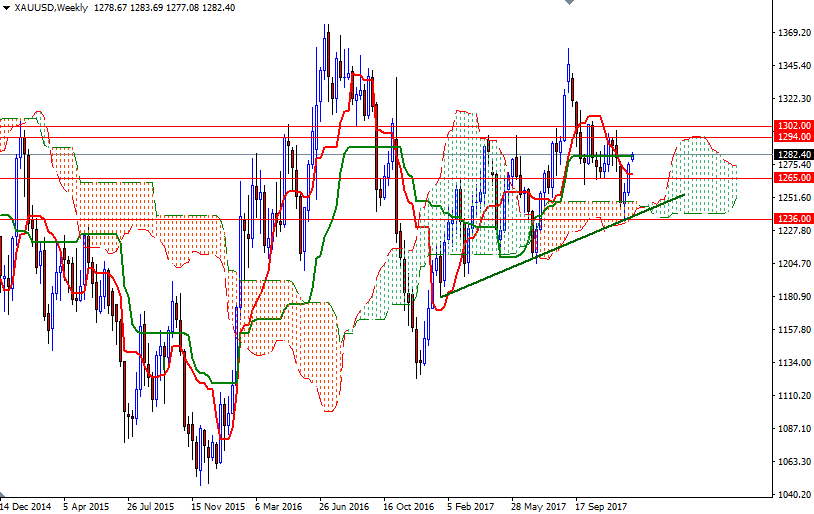Select the red 1294.00 price level label
814x514 pixels.
tap(793, 136)
